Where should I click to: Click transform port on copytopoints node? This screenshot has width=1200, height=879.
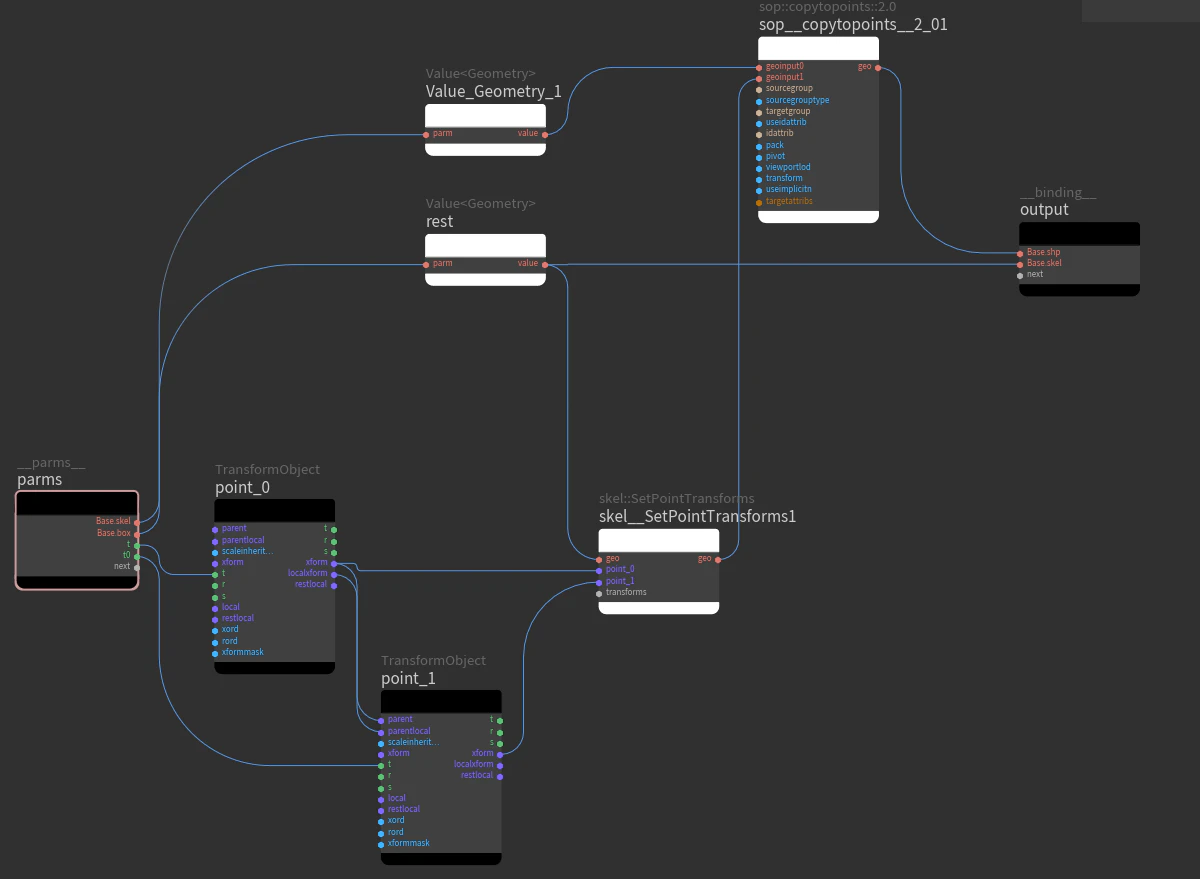[x=758, y=179]
